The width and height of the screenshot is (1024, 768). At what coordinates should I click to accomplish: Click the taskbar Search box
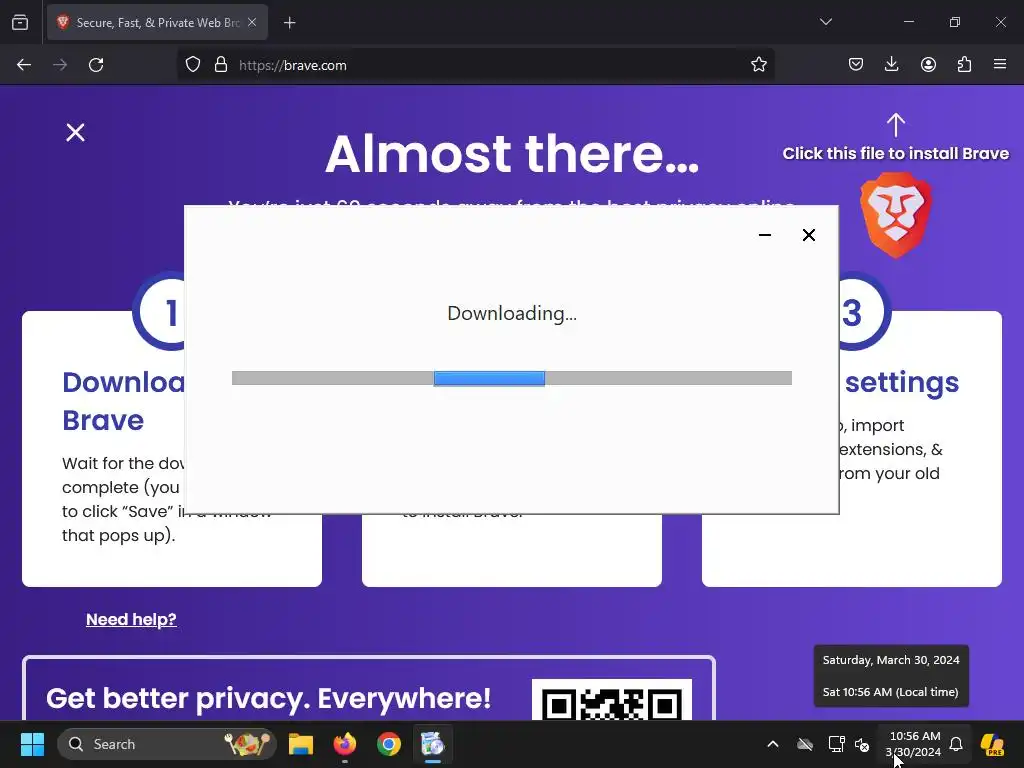[167, 744]
